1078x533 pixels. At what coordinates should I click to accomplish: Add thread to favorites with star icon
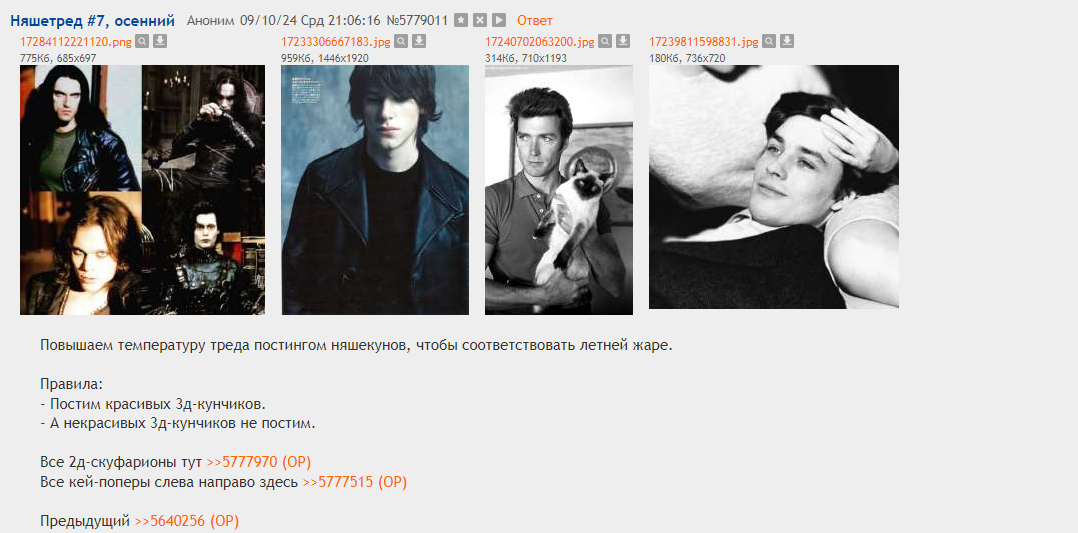click(461, 21)
